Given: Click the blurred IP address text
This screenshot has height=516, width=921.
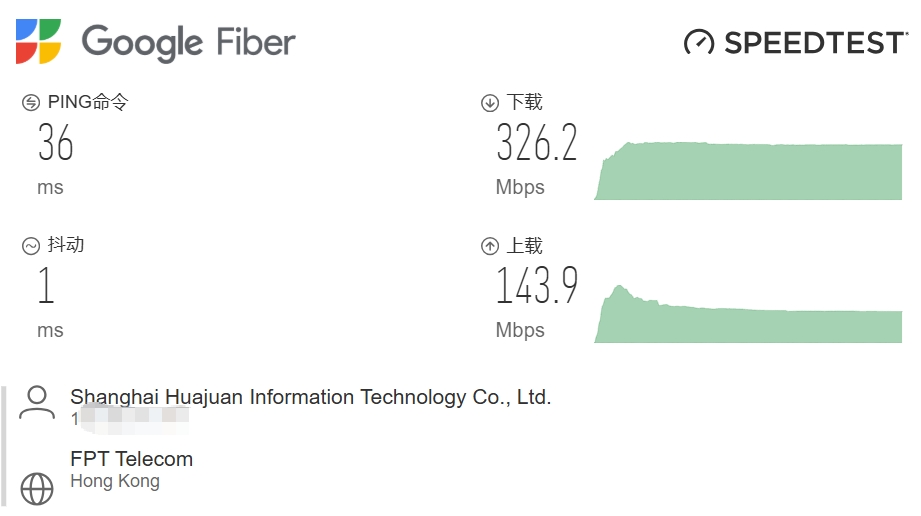Looking at the screenshot, I should pyautogui.click(x=129, y=419).
